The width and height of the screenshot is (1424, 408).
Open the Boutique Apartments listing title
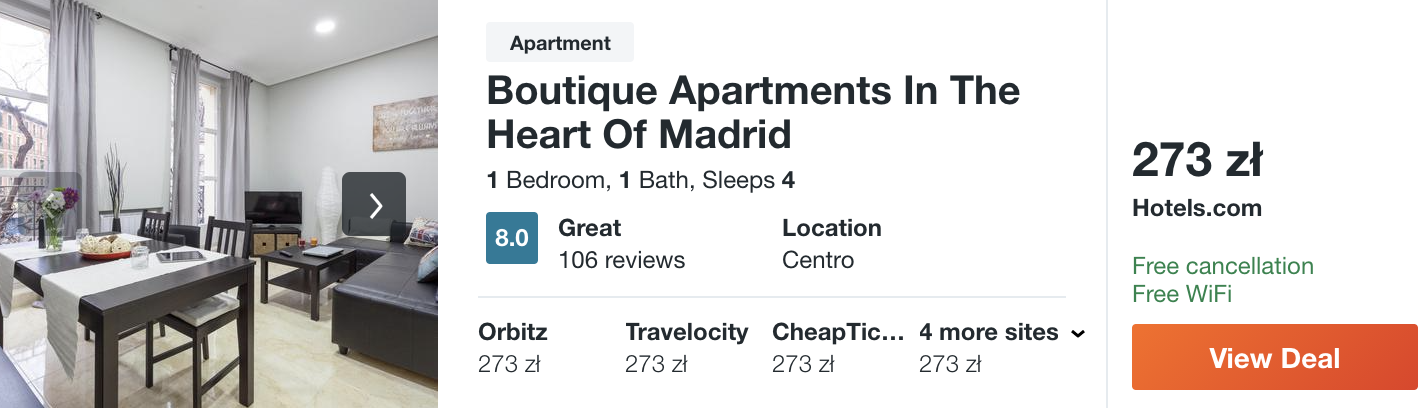tap(753, 112)
